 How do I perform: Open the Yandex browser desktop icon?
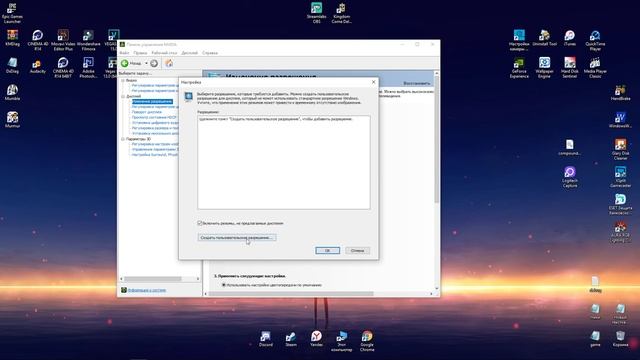tap(316, 339)
